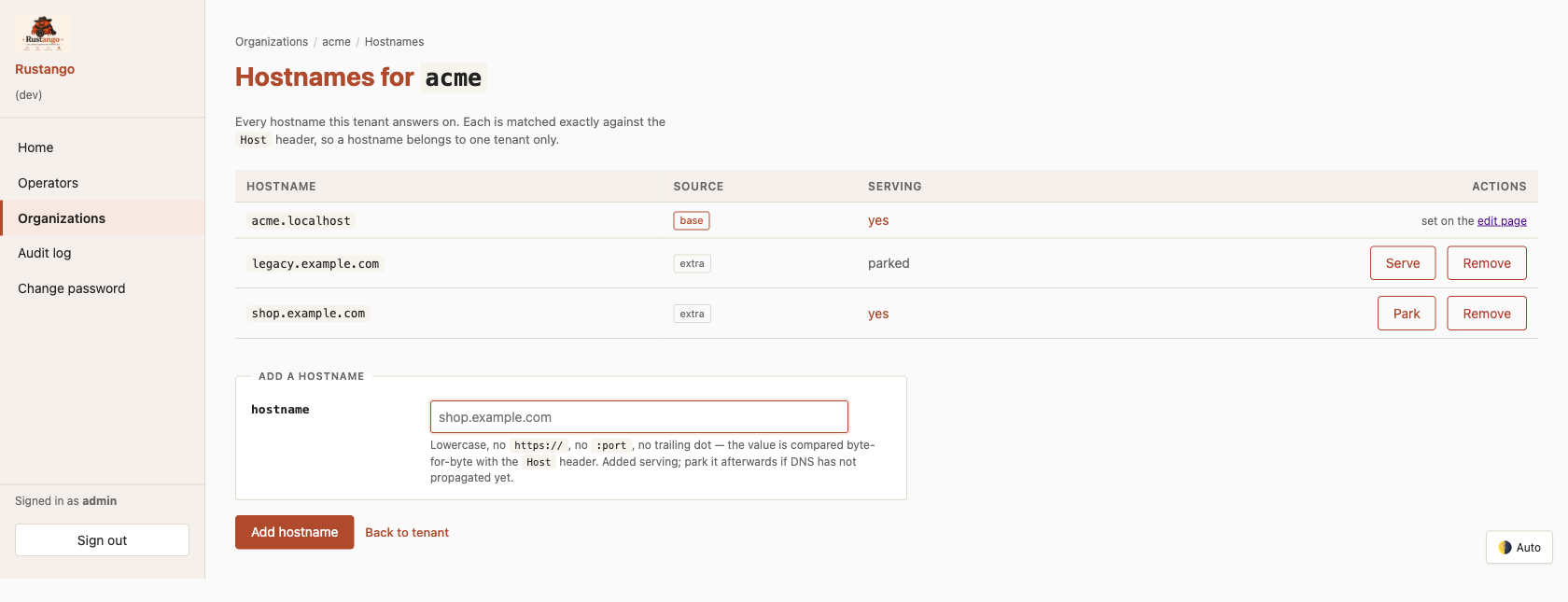
Task: Serve the legacy.example.com hostname
Action: pos(1403,263)
